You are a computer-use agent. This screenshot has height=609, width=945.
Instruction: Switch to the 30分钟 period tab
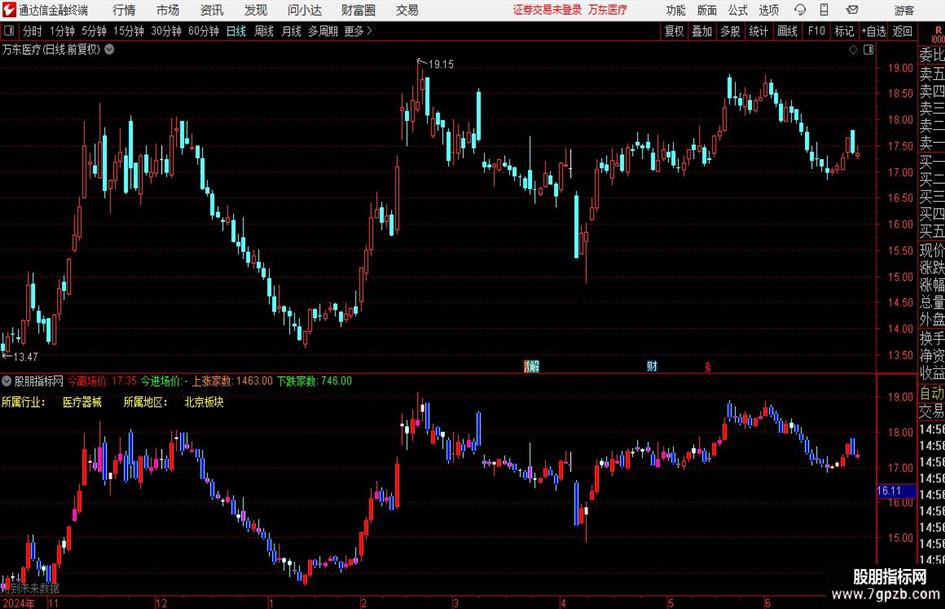(166, 31)
